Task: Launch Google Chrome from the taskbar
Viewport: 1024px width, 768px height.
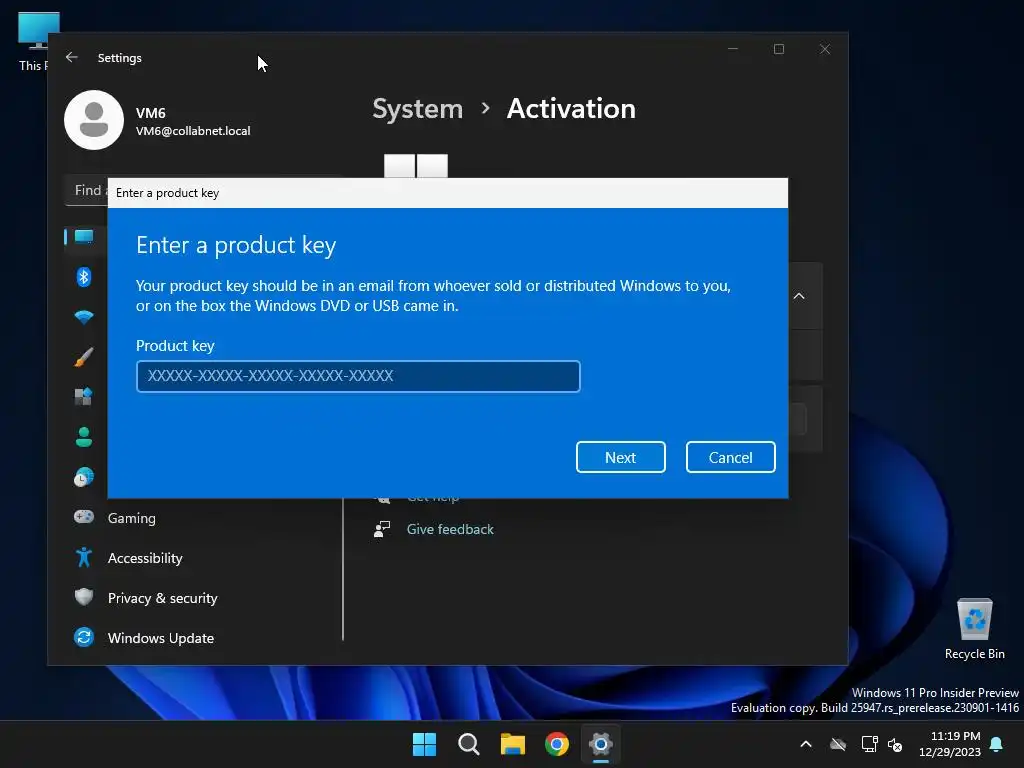Action: [557, 744]
